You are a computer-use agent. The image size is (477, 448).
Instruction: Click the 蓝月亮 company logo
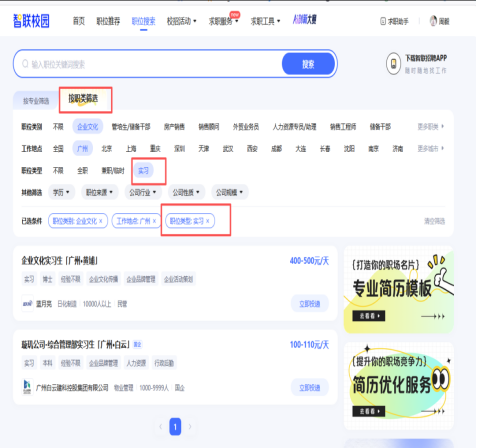pyautogui.click(x=27, y=303)
